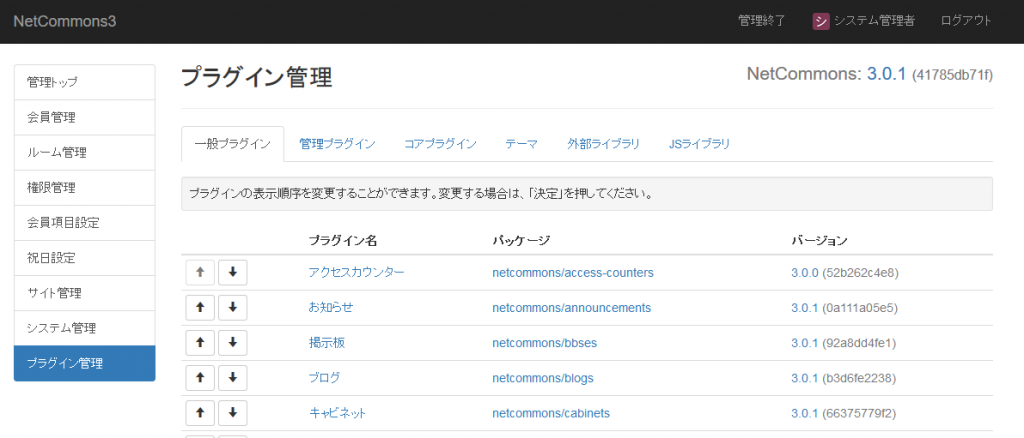Open サイト管理 in sidebar
The width and height of the screenshot is (1024, 438).
[84, 293]
